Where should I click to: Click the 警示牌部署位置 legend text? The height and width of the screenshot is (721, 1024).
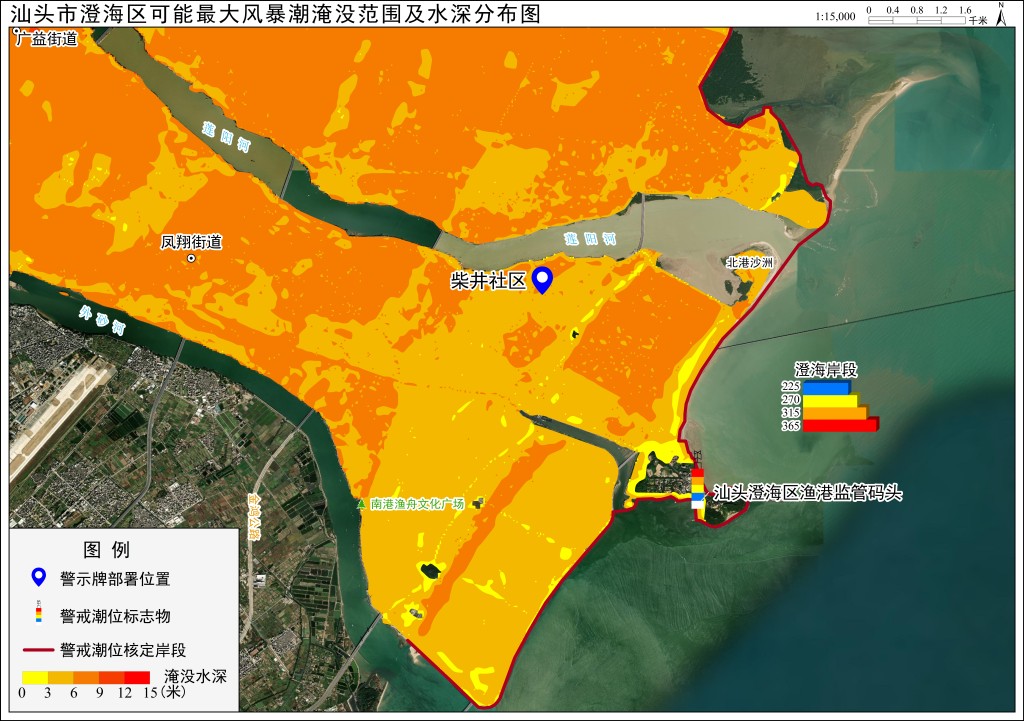[115, 579]
